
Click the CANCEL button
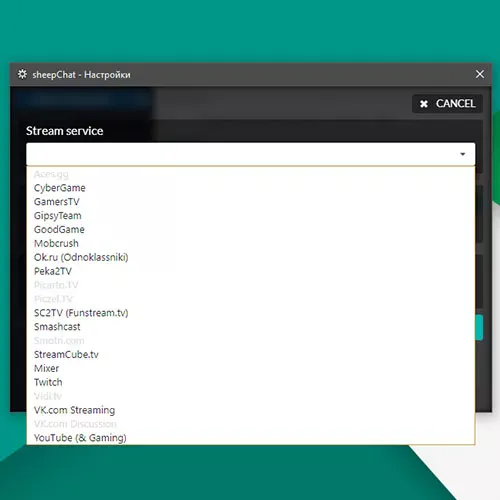click(x=447, y=104)
